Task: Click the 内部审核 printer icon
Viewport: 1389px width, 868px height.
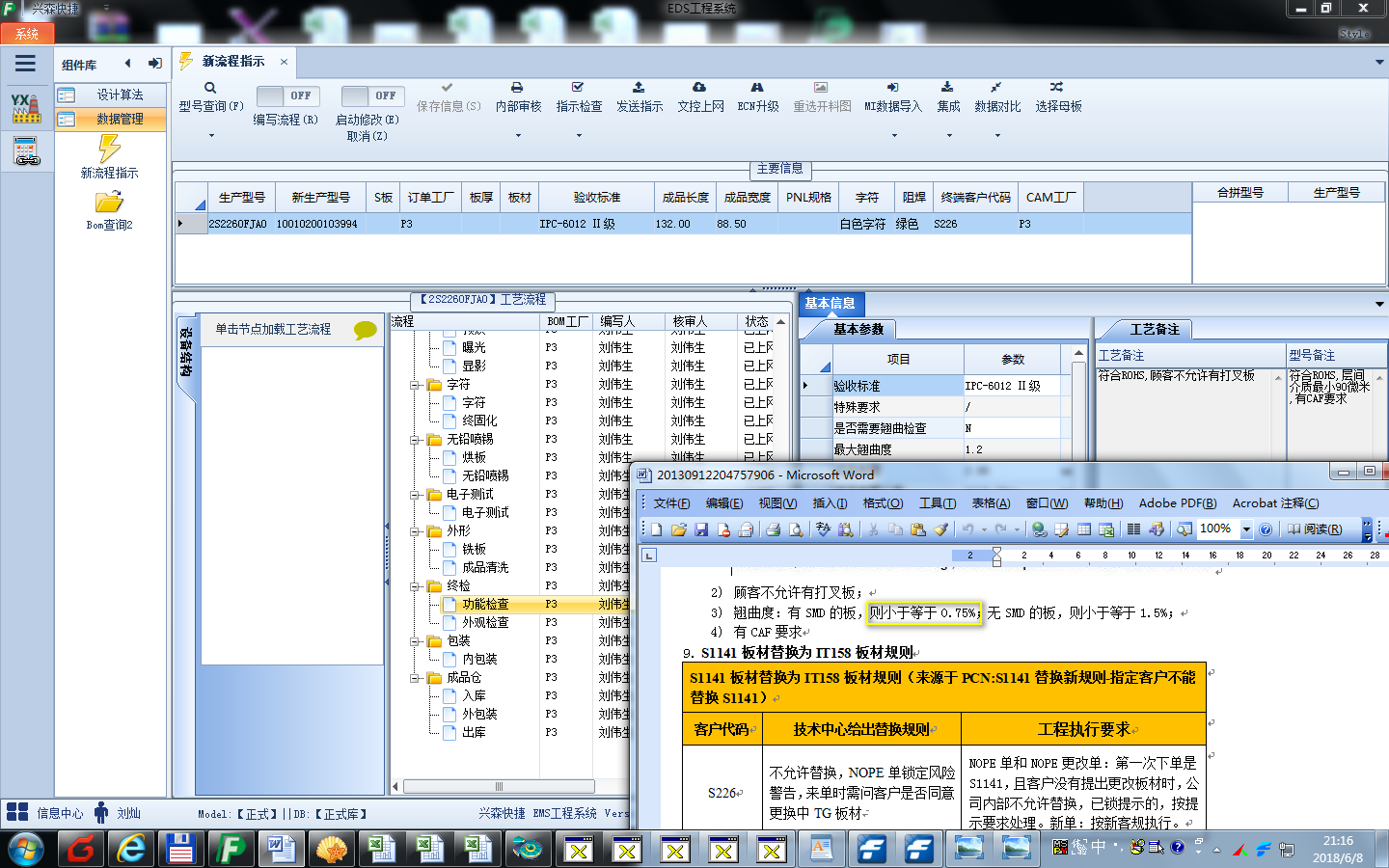Action: coord(517,87)
